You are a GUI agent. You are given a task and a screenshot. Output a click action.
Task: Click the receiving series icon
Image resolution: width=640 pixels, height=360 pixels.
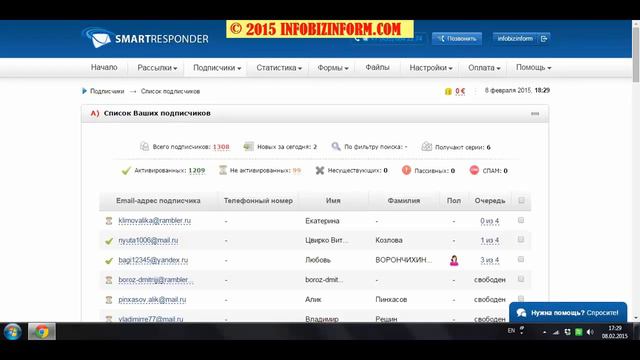click(427, 147)
